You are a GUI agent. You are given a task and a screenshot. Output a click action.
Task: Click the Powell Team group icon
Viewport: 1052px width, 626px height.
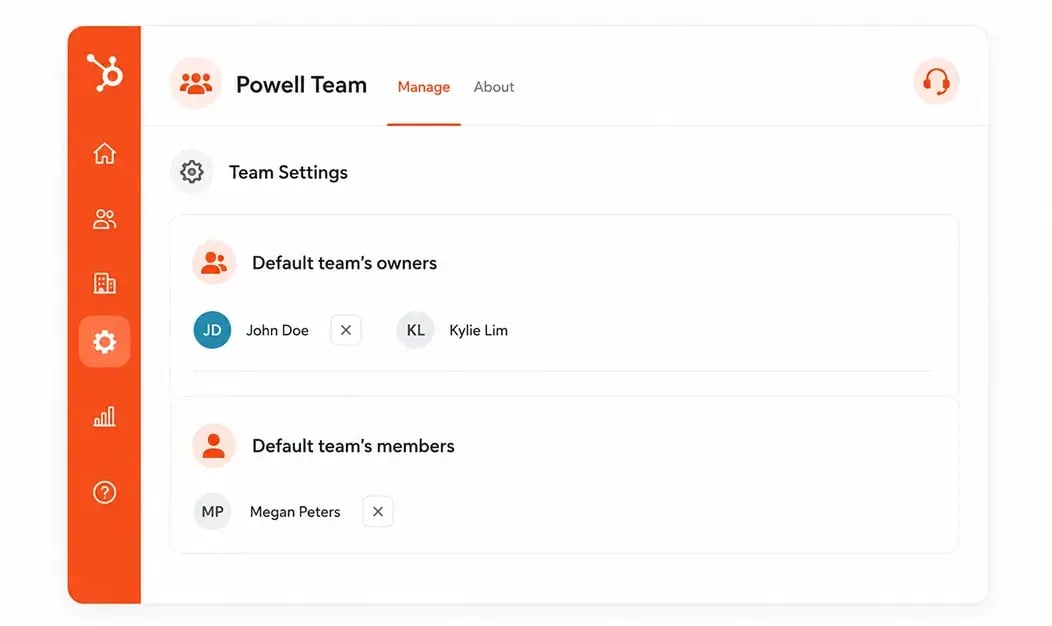pyautogui.click(x=196, y=83)
